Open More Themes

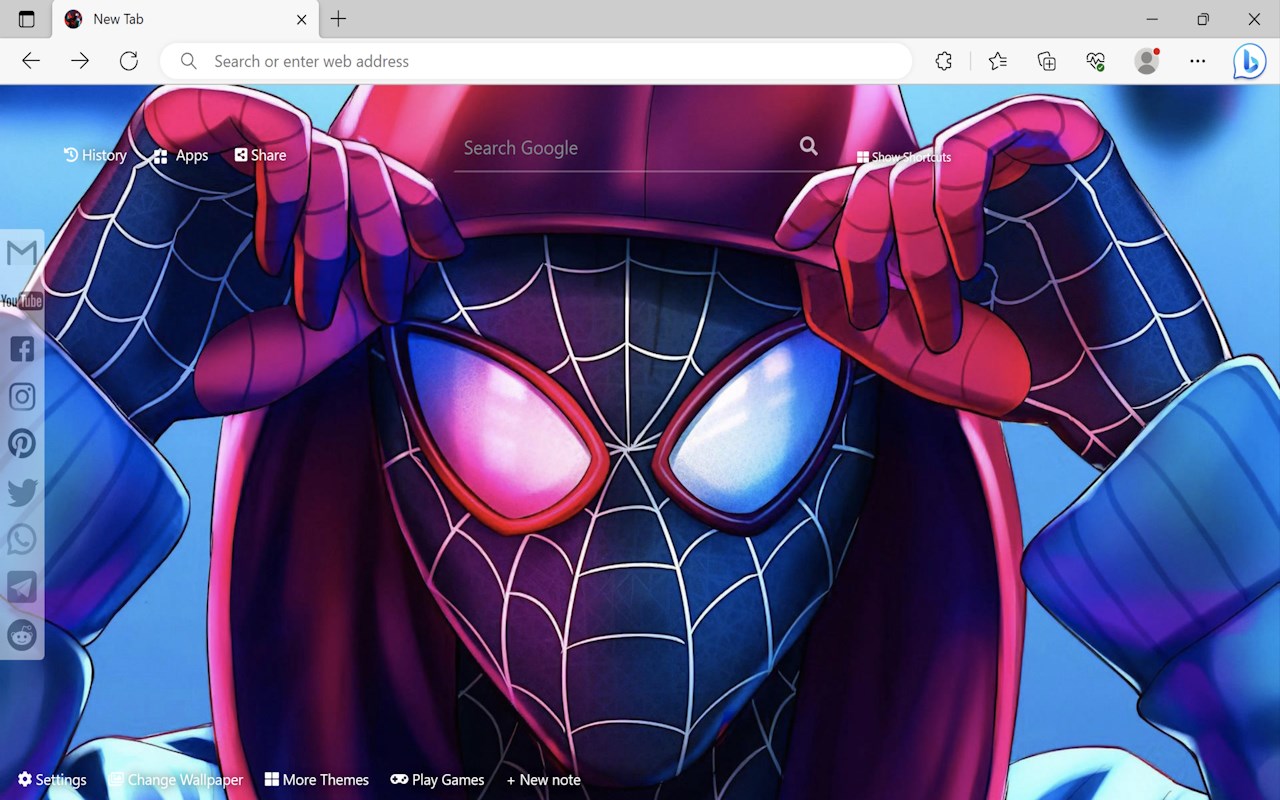point(317,780)
